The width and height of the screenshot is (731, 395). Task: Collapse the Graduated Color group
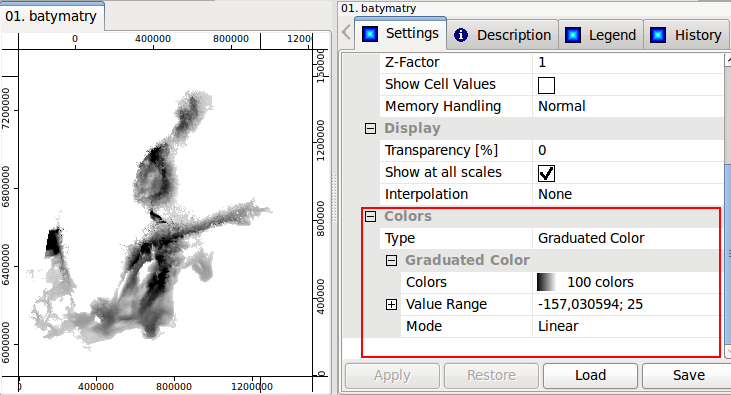(391, 260)
